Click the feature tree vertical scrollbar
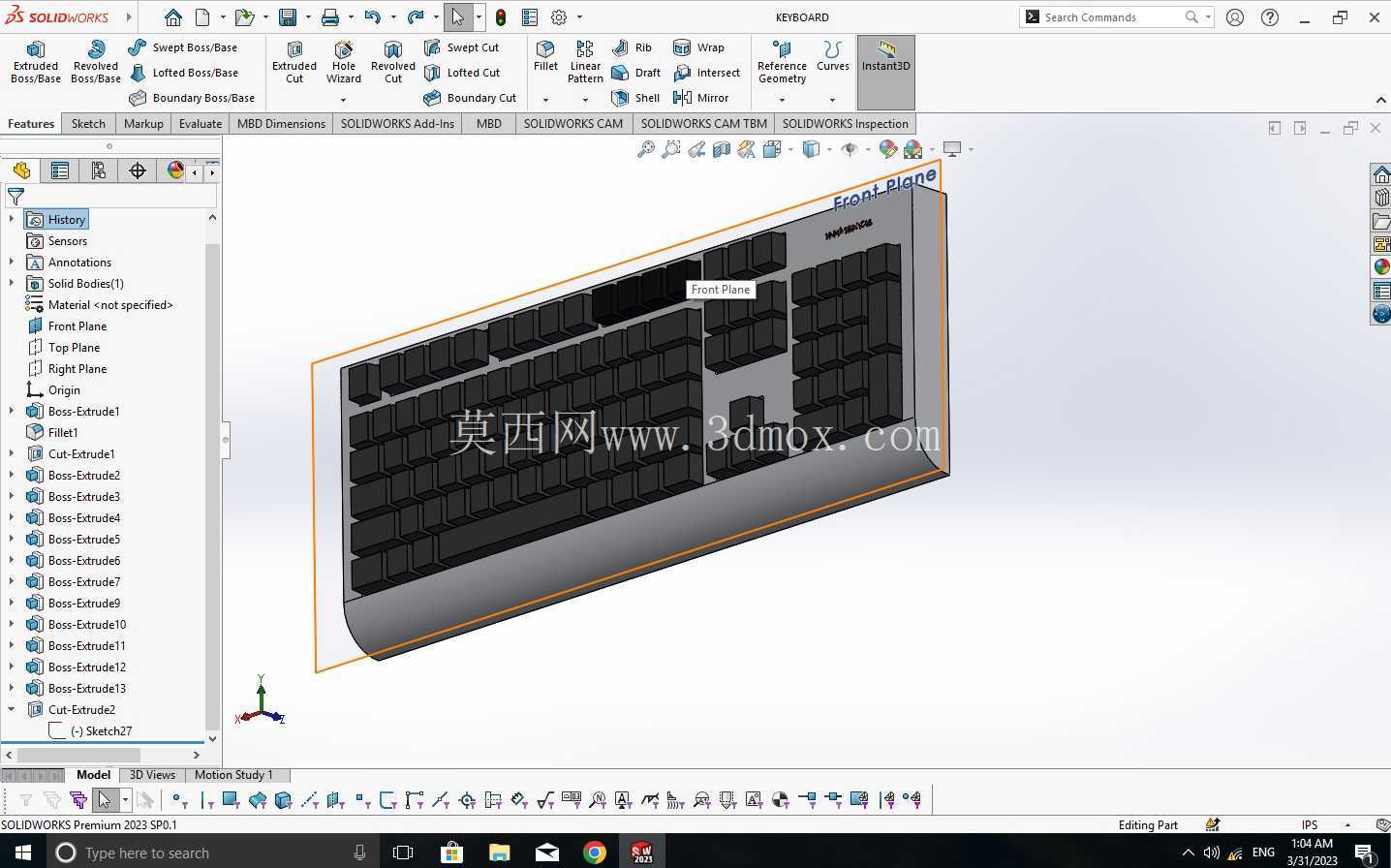The image size is (1391, 868). click(x=212, y=484)
